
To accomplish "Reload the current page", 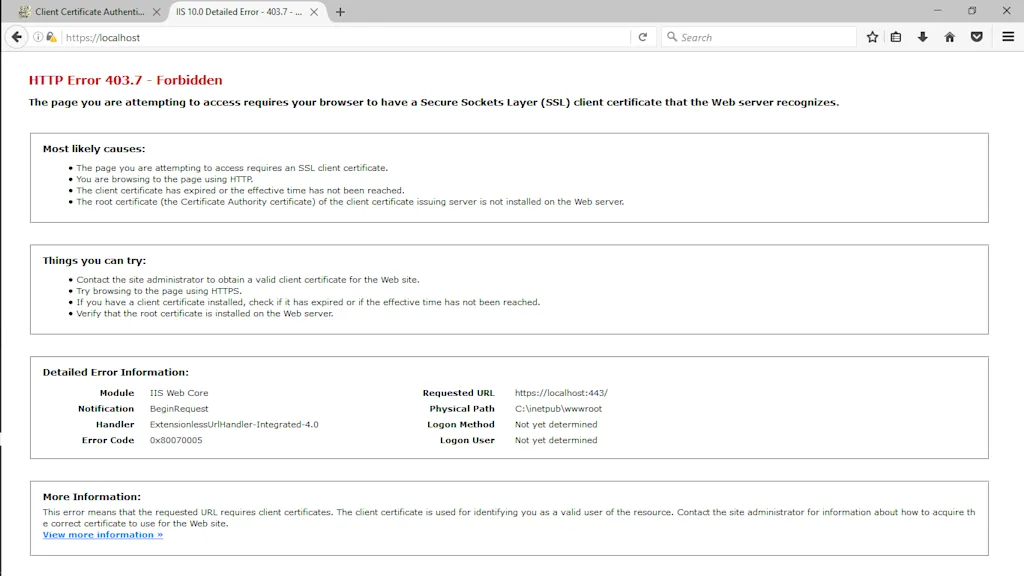I will click(x=643, y=37).
